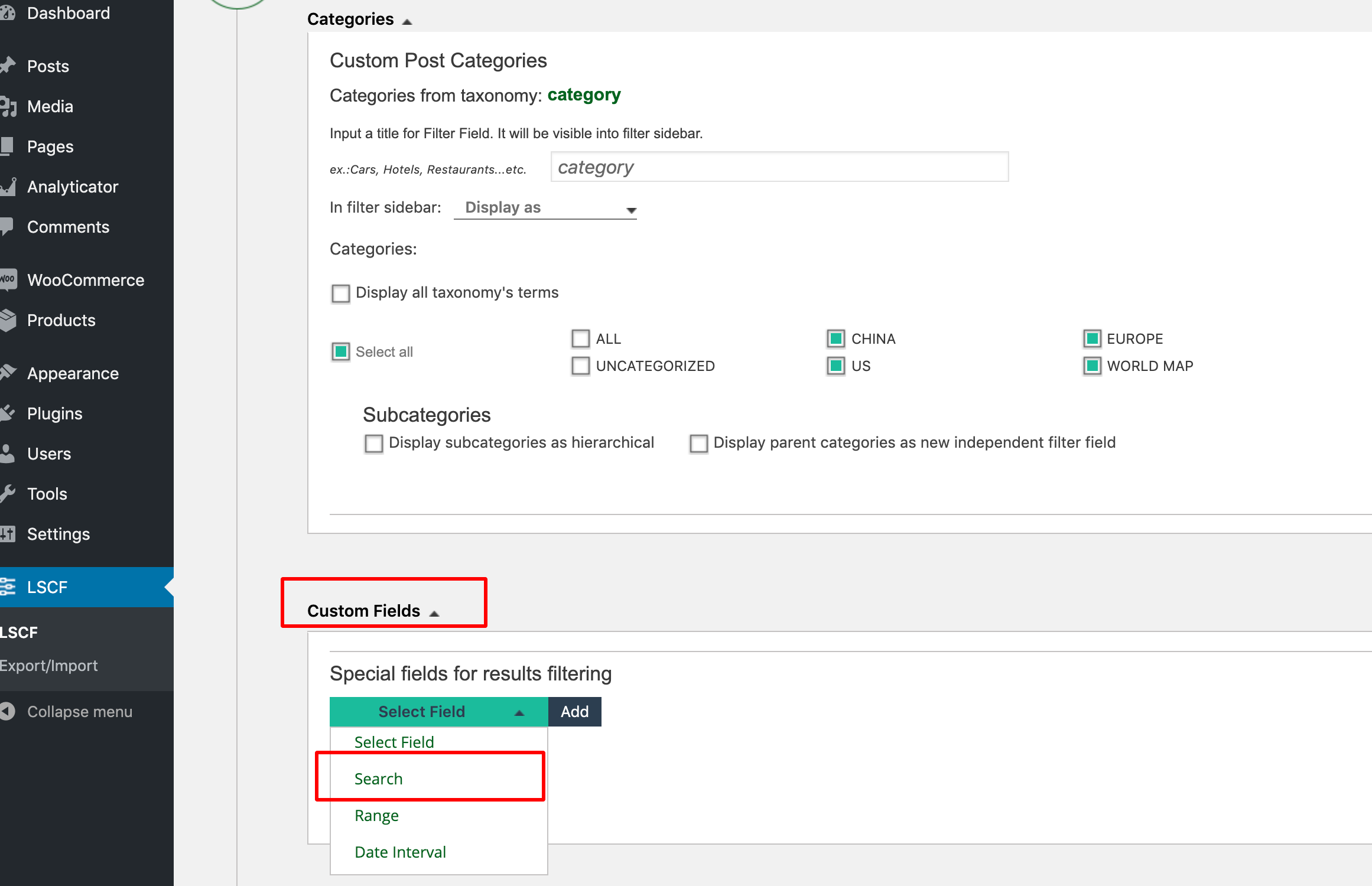
Task: Click the Analyticator chart icon
Action: (8, 187)
